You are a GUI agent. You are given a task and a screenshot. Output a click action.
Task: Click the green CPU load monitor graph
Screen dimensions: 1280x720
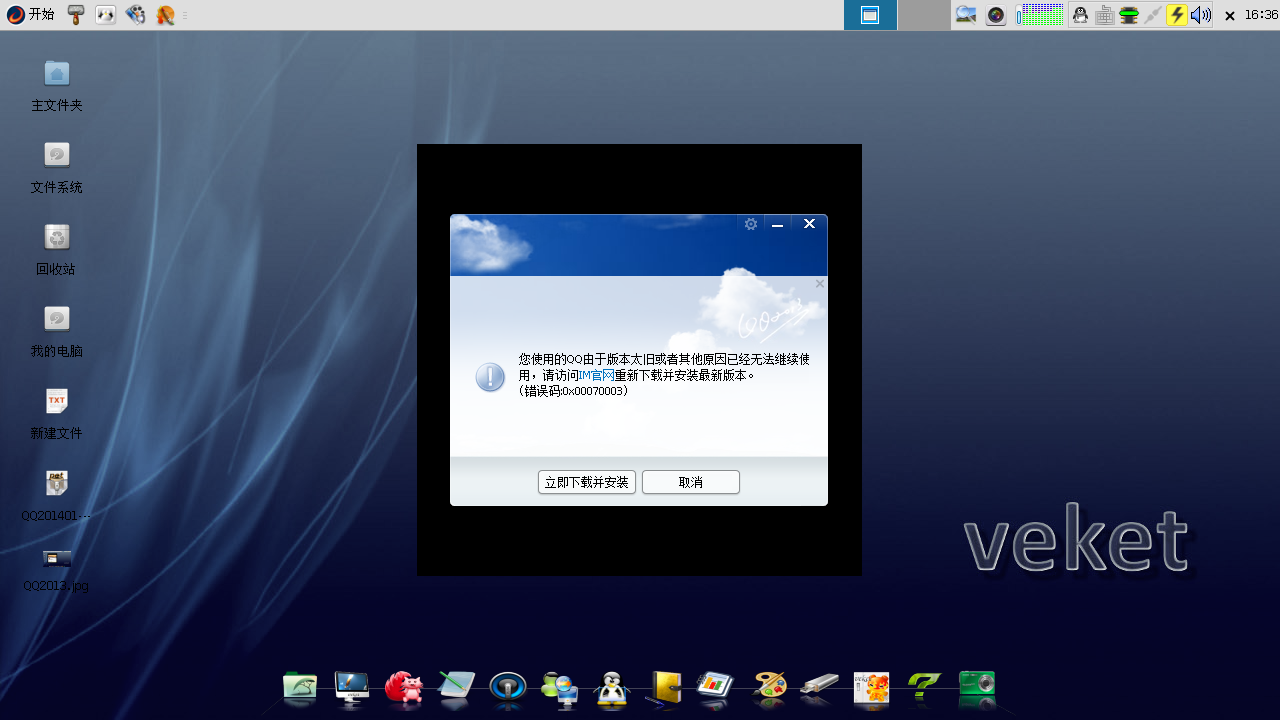[x=1040, y=15]
